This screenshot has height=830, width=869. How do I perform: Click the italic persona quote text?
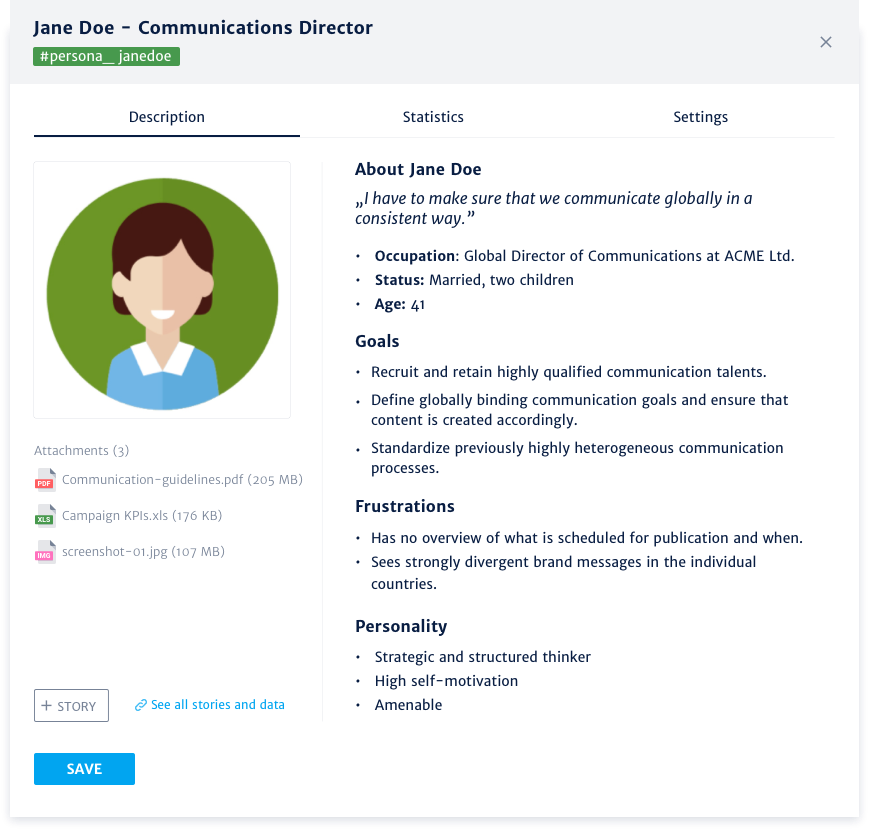coord(553,208)
